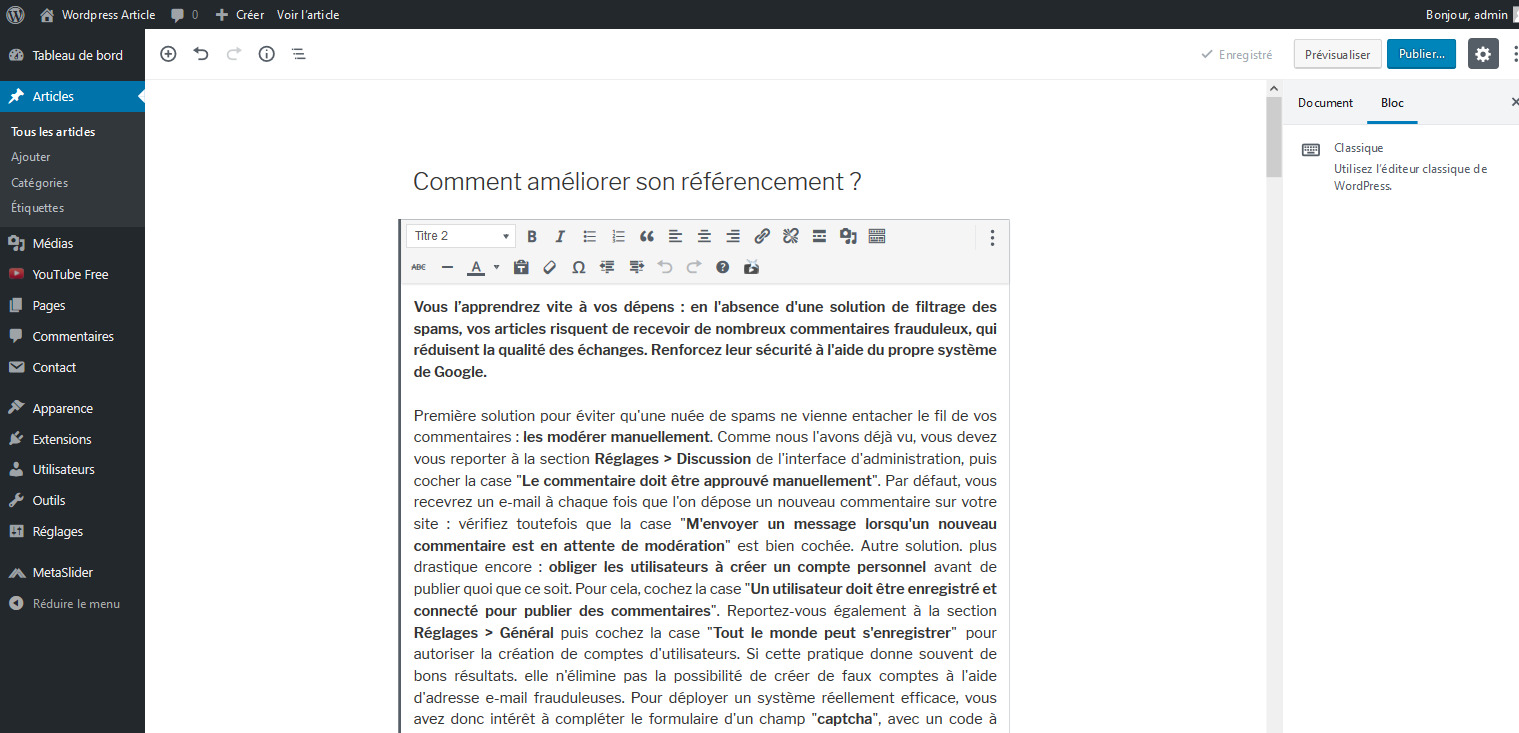Decrease paragraph indent

tap(607, 267)
